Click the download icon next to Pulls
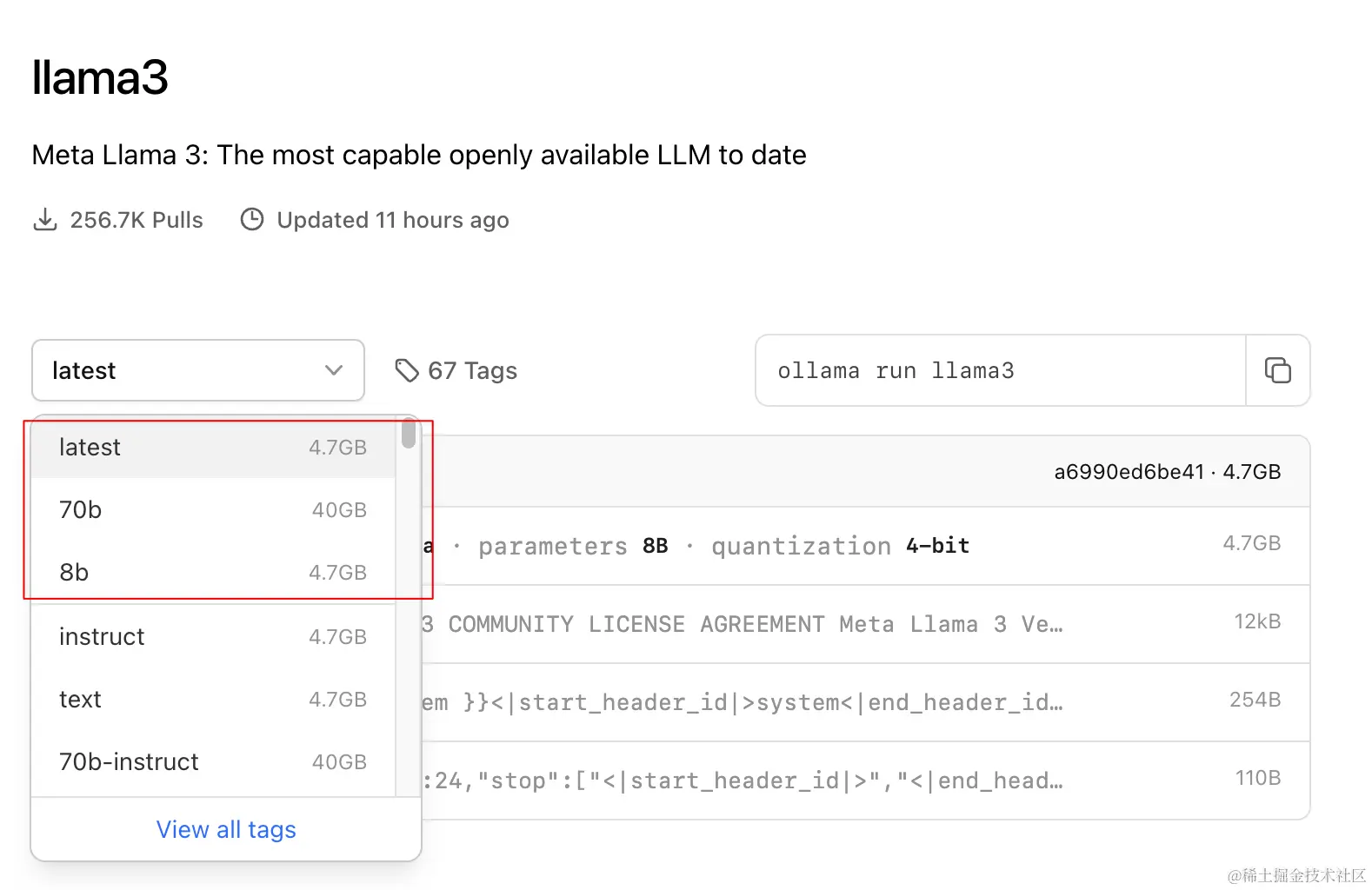 coord(45,219)
